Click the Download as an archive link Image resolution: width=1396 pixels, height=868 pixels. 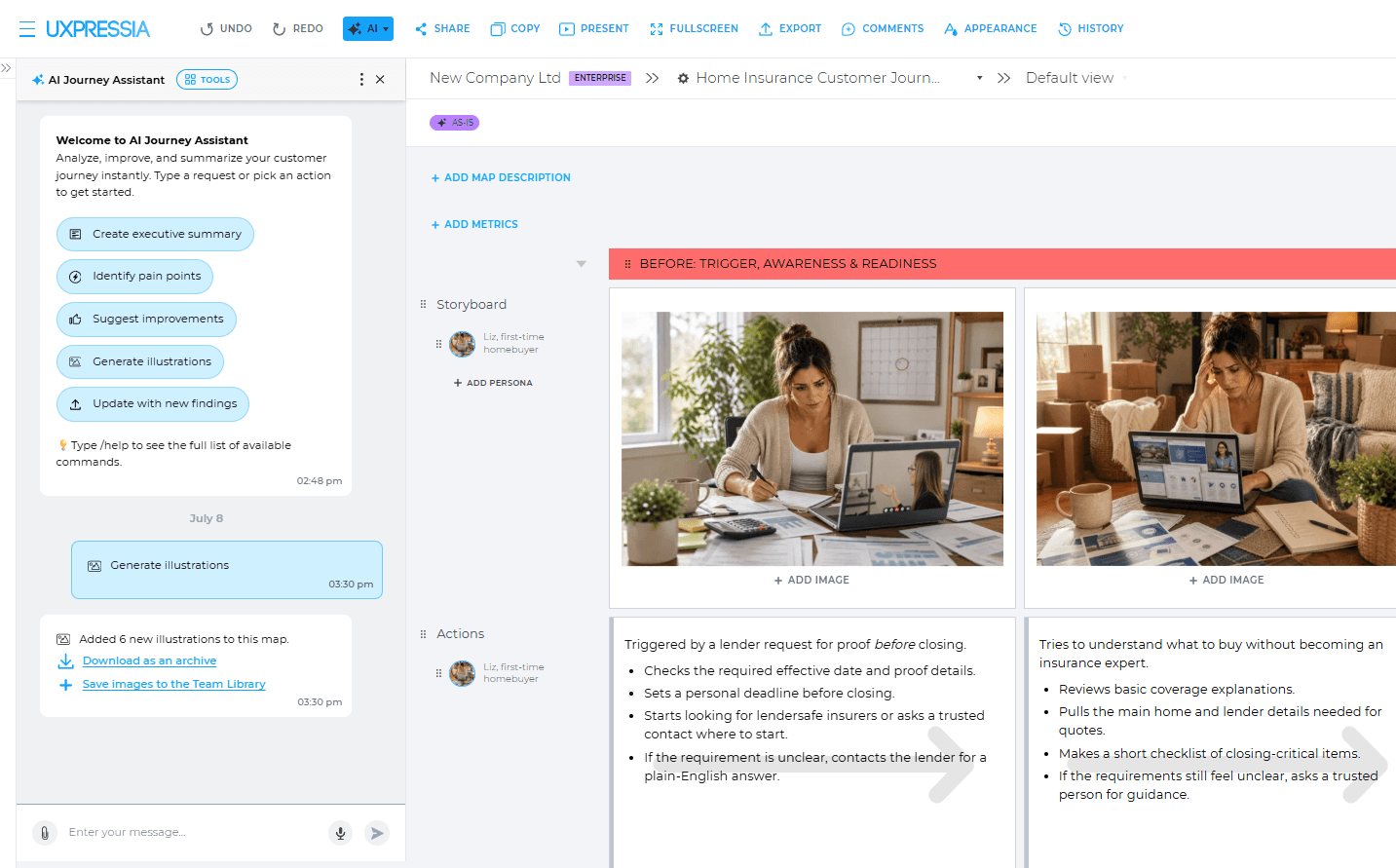(x=149, y=660)
